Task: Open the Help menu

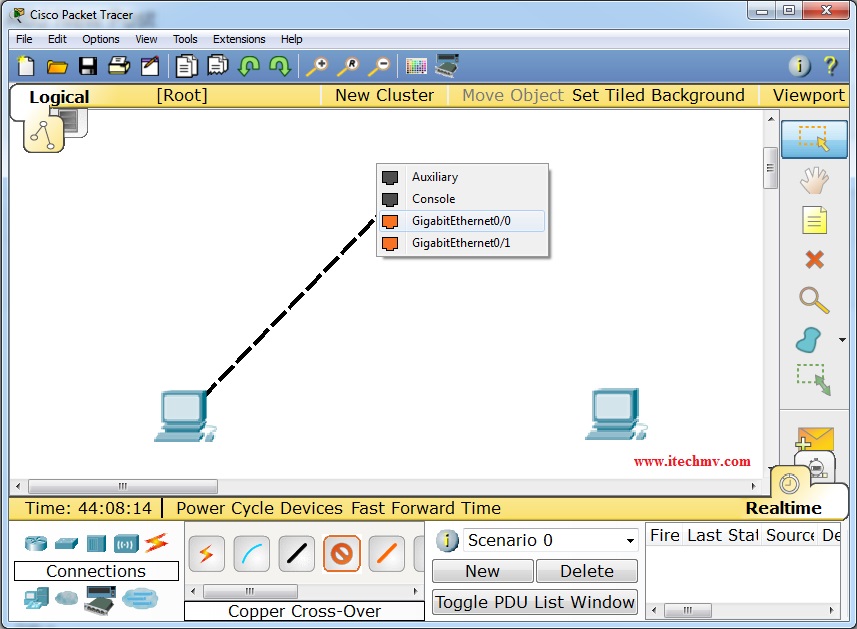Action: point(291,39)
